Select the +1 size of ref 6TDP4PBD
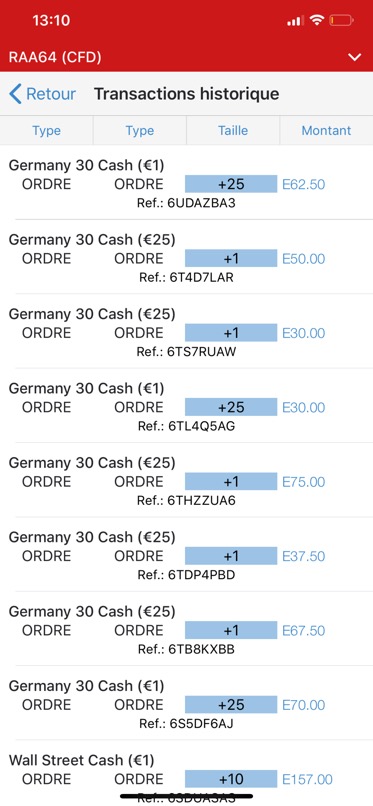Image resolution: width=373 pixels, height=806 pixels. tap(231, 556)
